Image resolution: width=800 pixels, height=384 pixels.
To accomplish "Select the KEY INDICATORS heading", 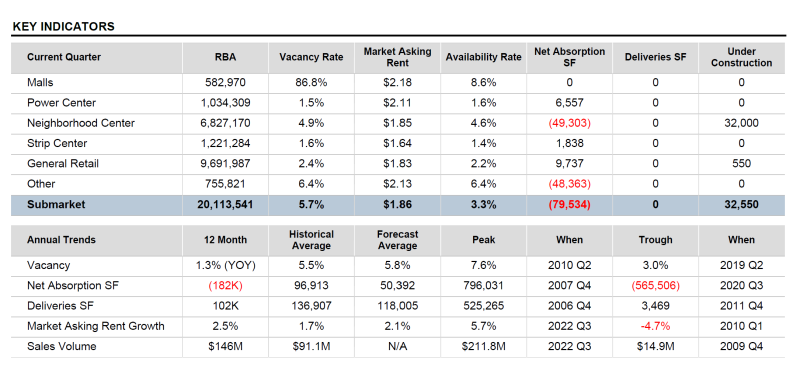I will pos(64,27).
